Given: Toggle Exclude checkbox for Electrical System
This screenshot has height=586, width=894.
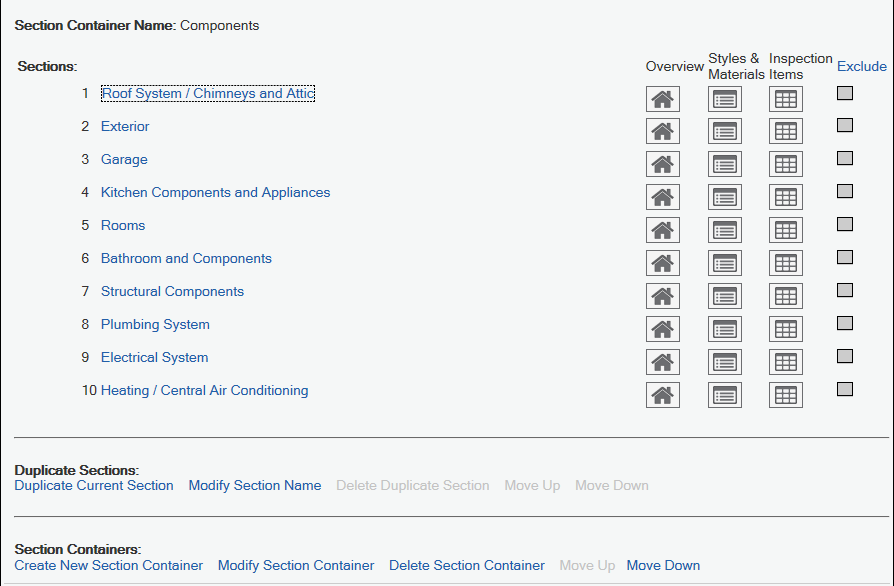Looking at the screenshot, I should pyautogui.click(x=845, y=357).
